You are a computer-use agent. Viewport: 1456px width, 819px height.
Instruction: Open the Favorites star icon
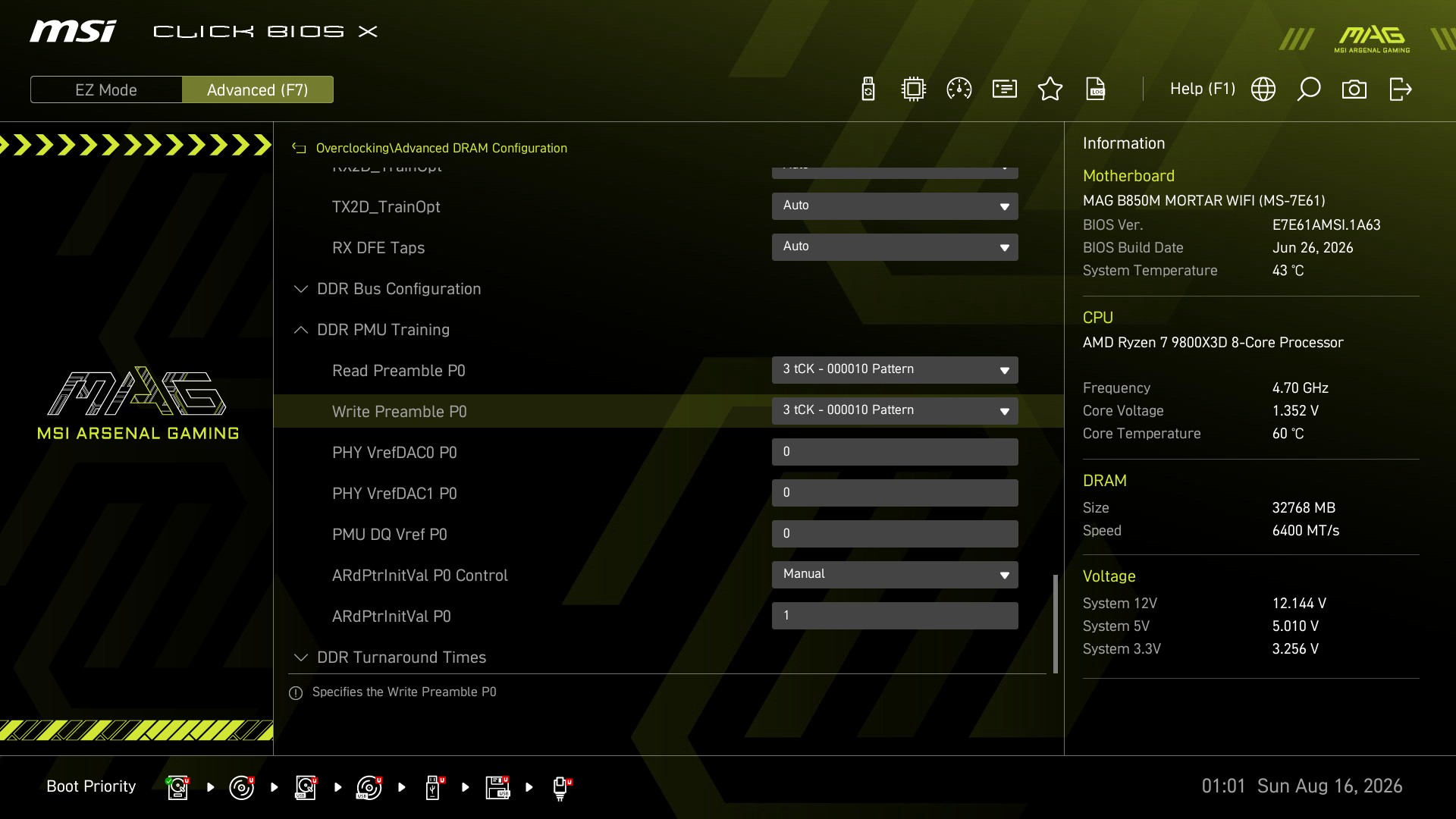(1050, 89)
